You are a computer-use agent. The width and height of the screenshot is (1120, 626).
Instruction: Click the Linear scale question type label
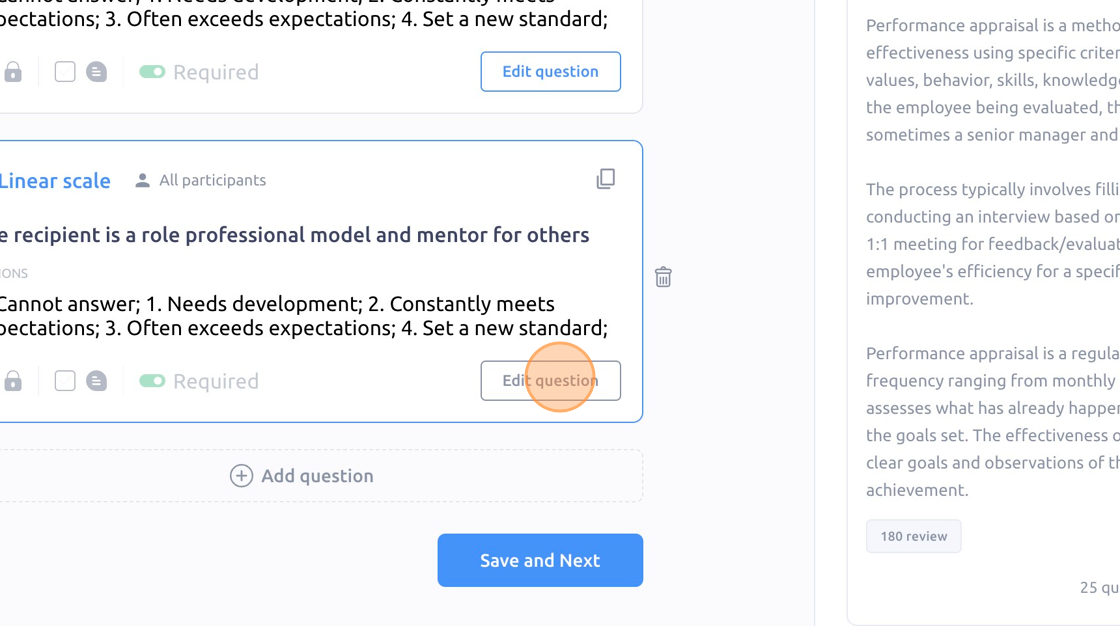55,181
